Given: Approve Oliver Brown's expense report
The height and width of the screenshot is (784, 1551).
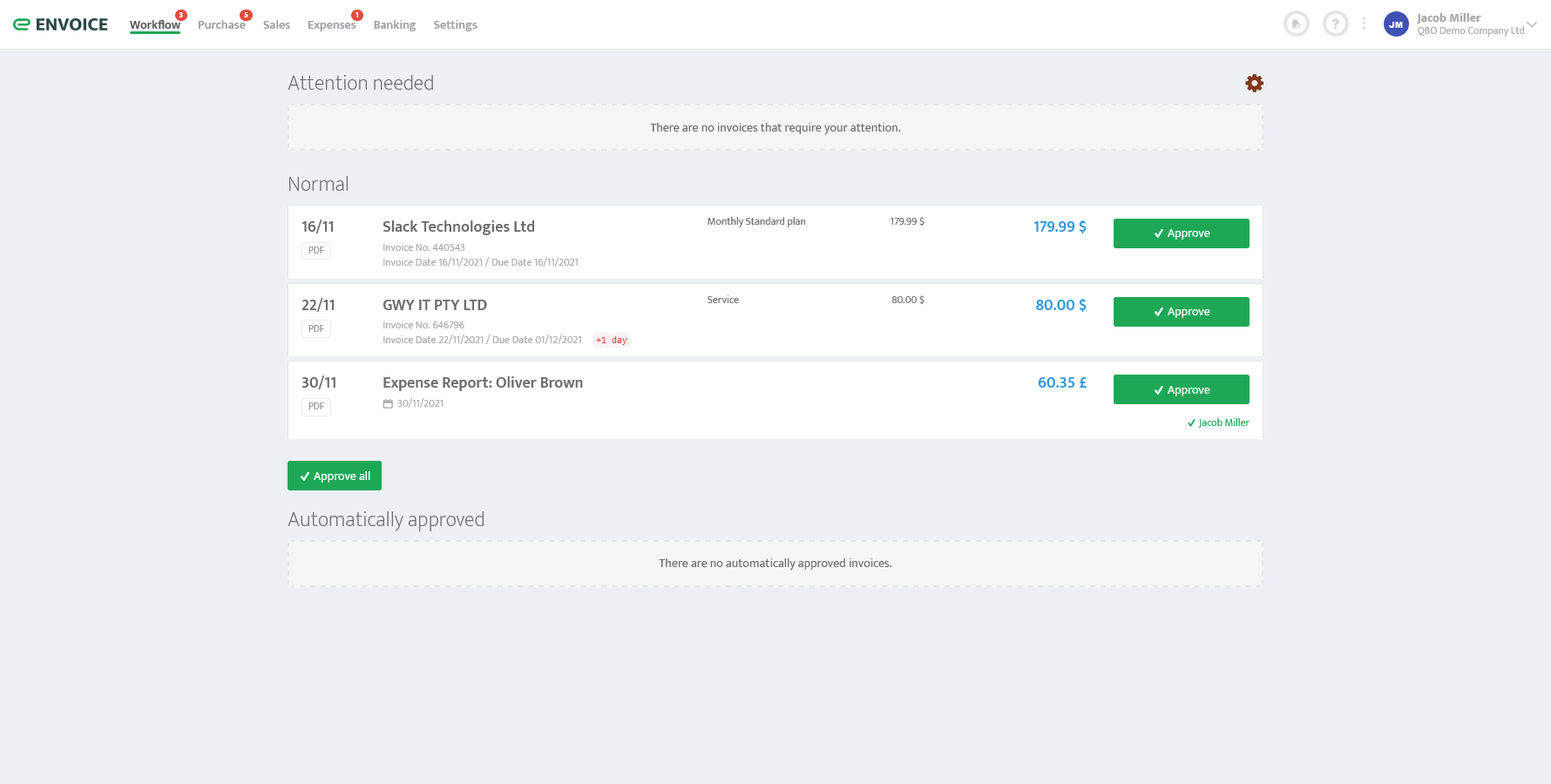Looking at the screenshot, I should pyautogui.click(x=1181, y=389).
